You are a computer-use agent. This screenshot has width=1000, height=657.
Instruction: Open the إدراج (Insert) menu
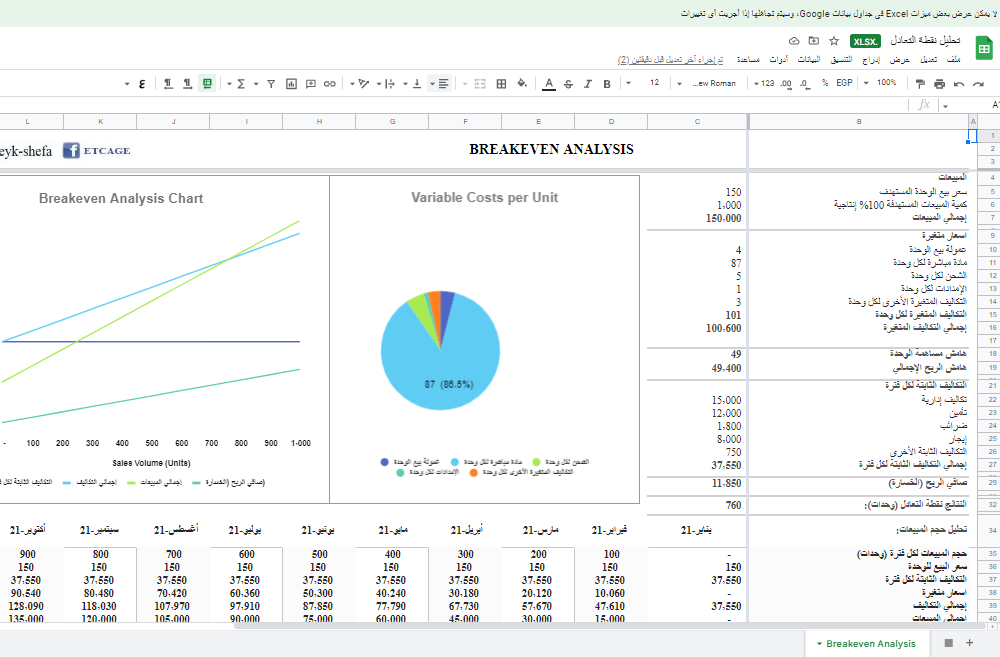[x=872, y=60]
